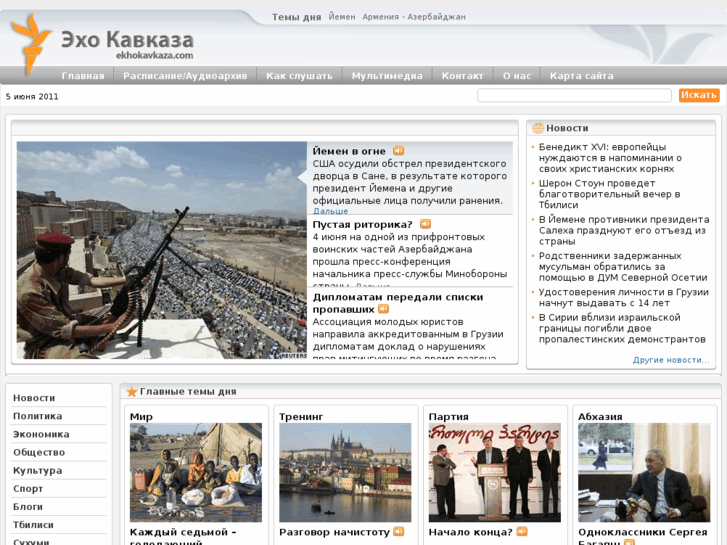Select Спорт in the left sidebar

point(28,488)
